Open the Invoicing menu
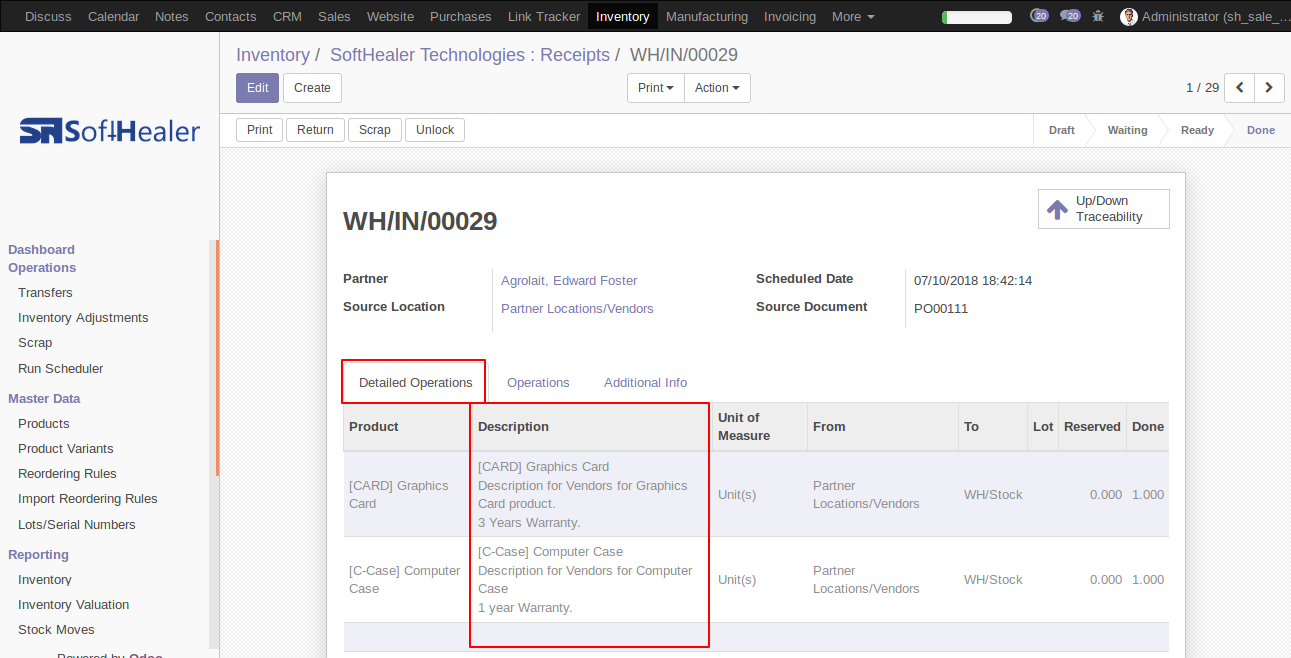The width and height of the screenshot is (1291, 658). coord(790,16)
